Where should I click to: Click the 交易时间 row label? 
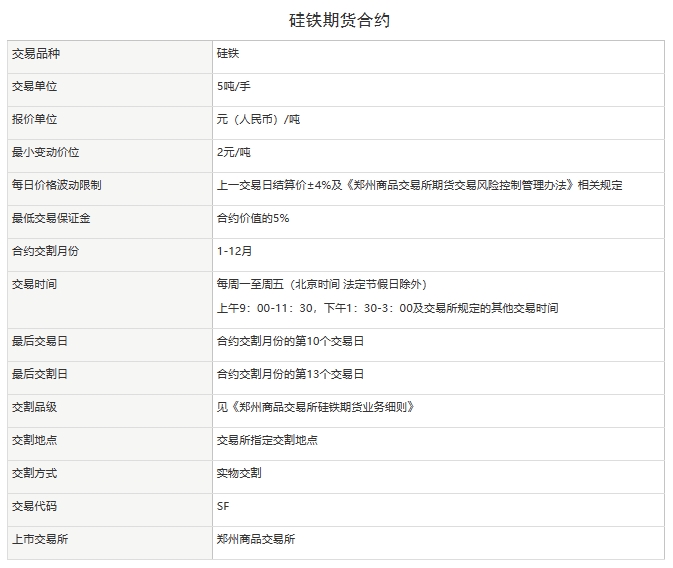click(x=36, y=284)
